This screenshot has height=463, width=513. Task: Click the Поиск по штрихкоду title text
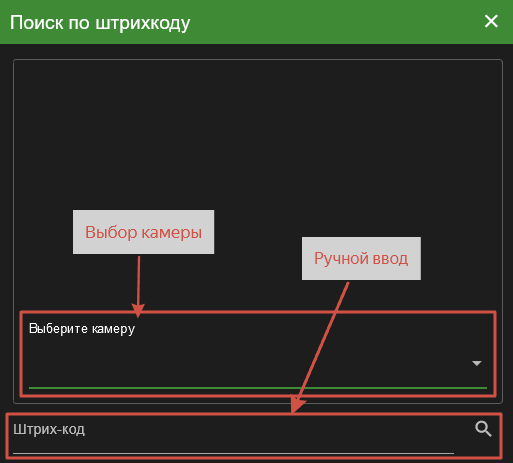tap(100, 23)
